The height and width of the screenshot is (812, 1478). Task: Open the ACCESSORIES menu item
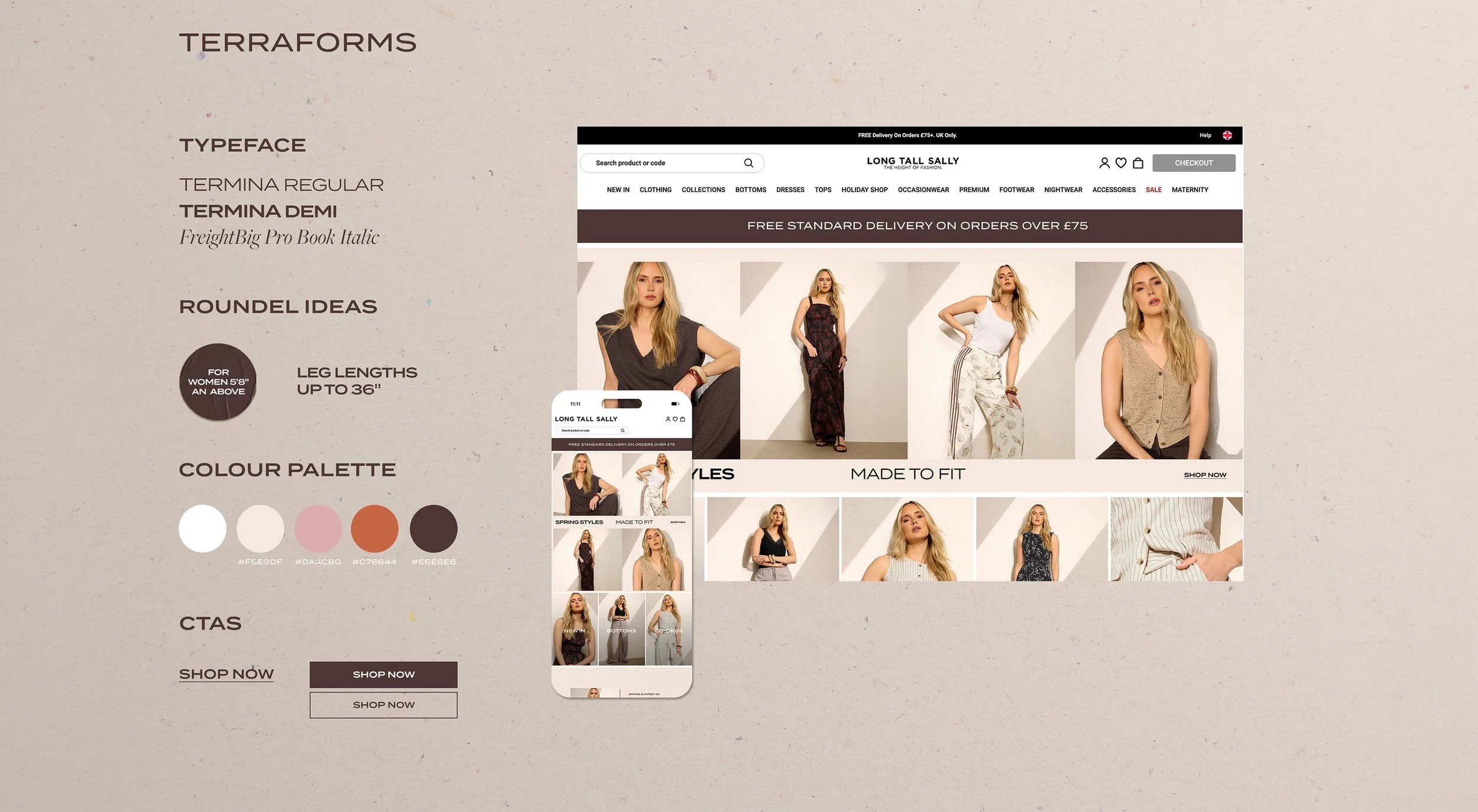click(1114, 190)
